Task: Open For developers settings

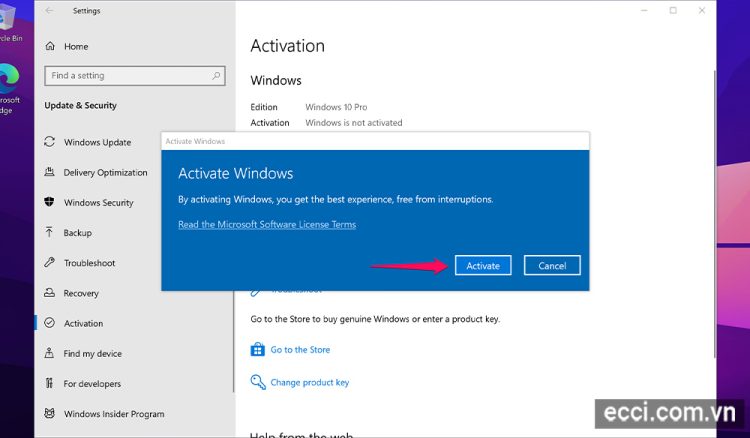Action: coord(92,383)
